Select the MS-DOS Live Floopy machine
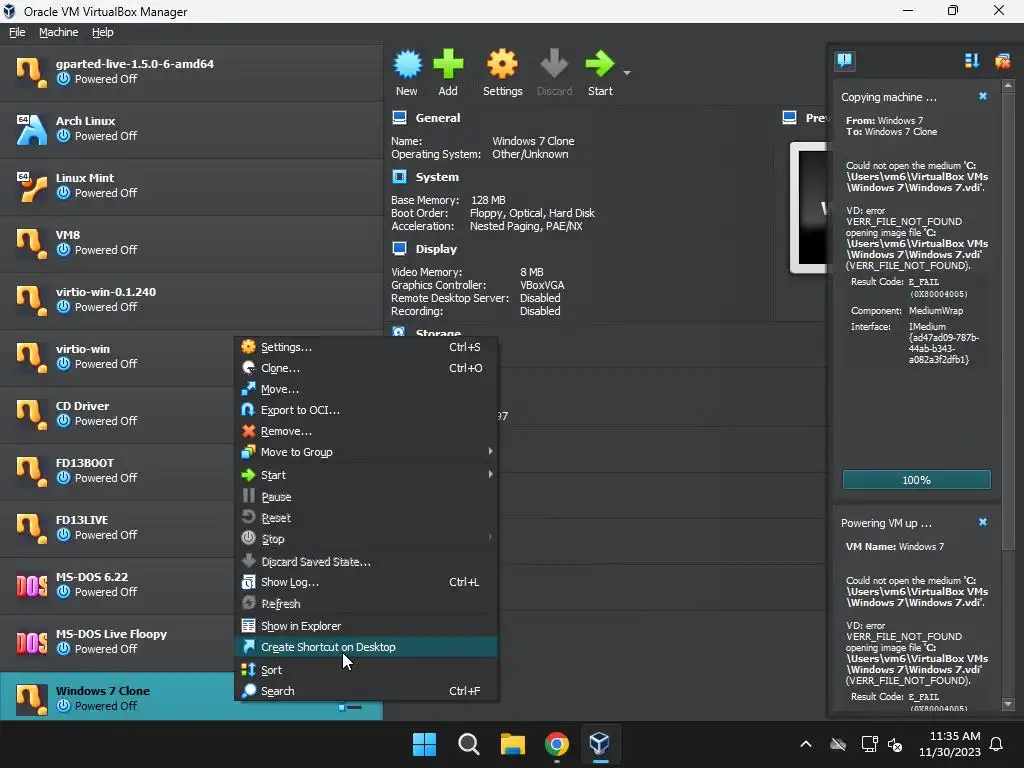Image resolution: width=1024 pixels, height=768 pixels. (118, 642)
